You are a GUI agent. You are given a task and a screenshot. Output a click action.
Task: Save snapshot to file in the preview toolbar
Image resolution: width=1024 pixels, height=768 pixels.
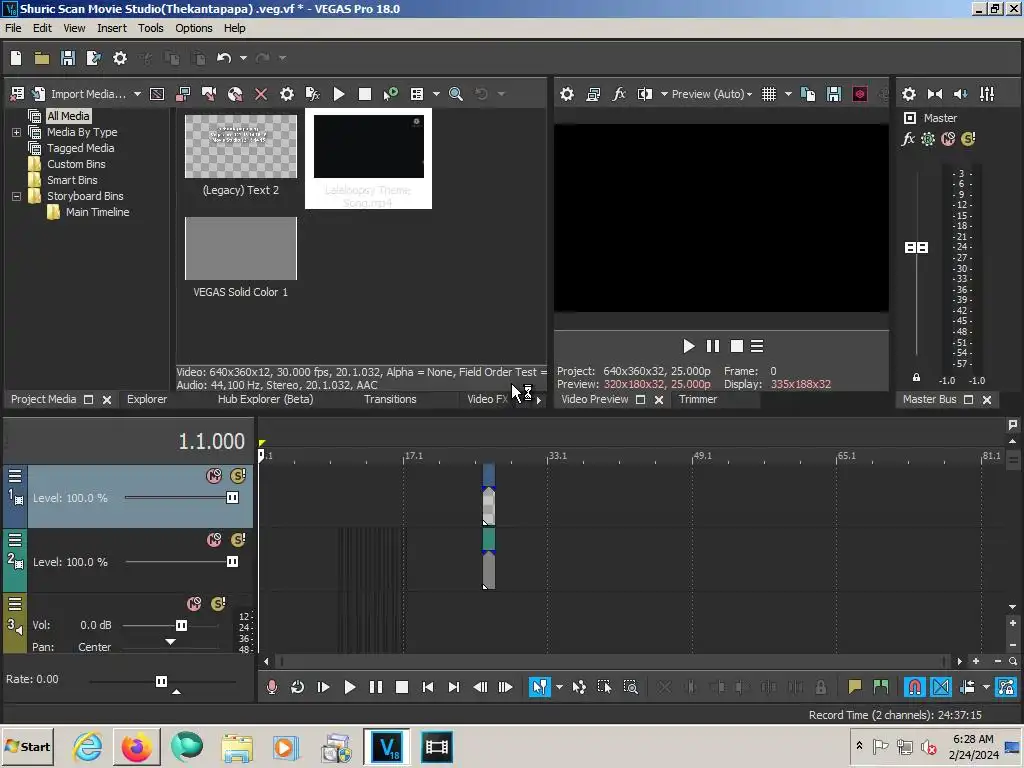(x=834, y=94)
